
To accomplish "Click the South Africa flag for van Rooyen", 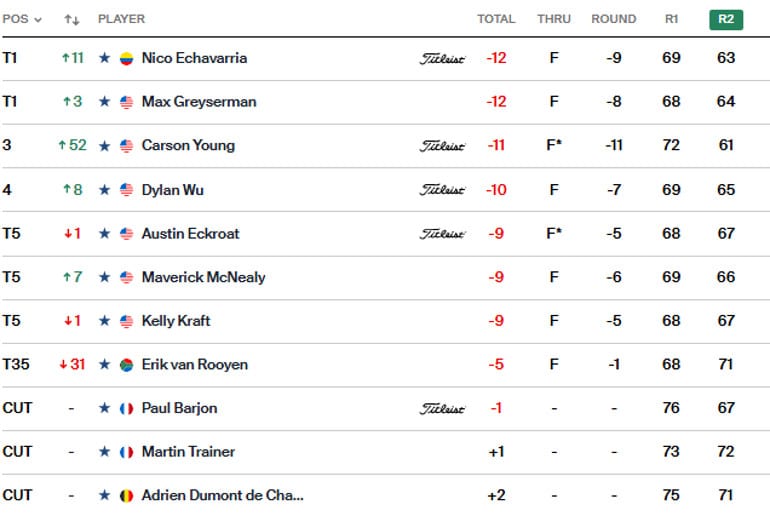I will (x=126, y=365).
